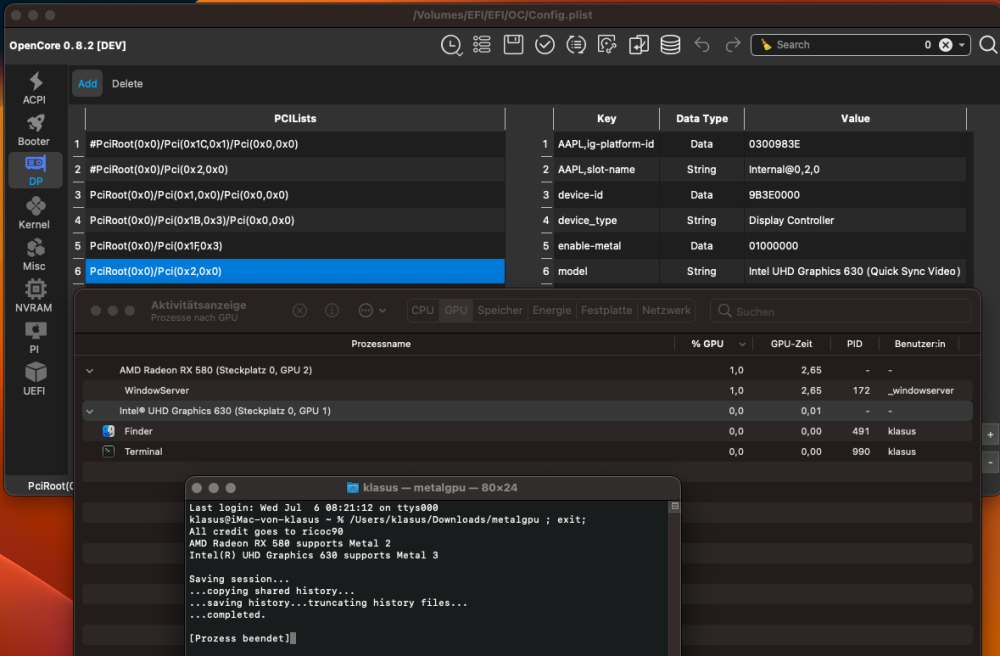Open the ellipsis action dropdown in Aktivitätsanzeige
Viewport: 1000px width, 656px height.
coord(372,310)
